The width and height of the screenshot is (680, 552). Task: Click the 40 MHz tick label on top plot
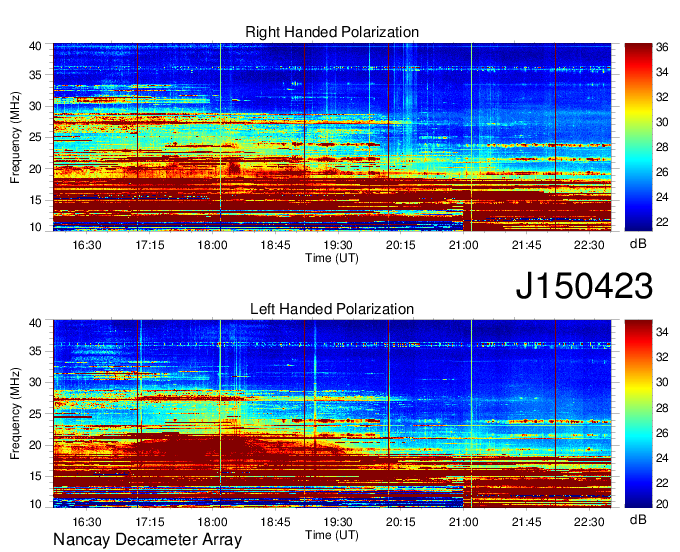pyautogui.click(x=35, y=46)
